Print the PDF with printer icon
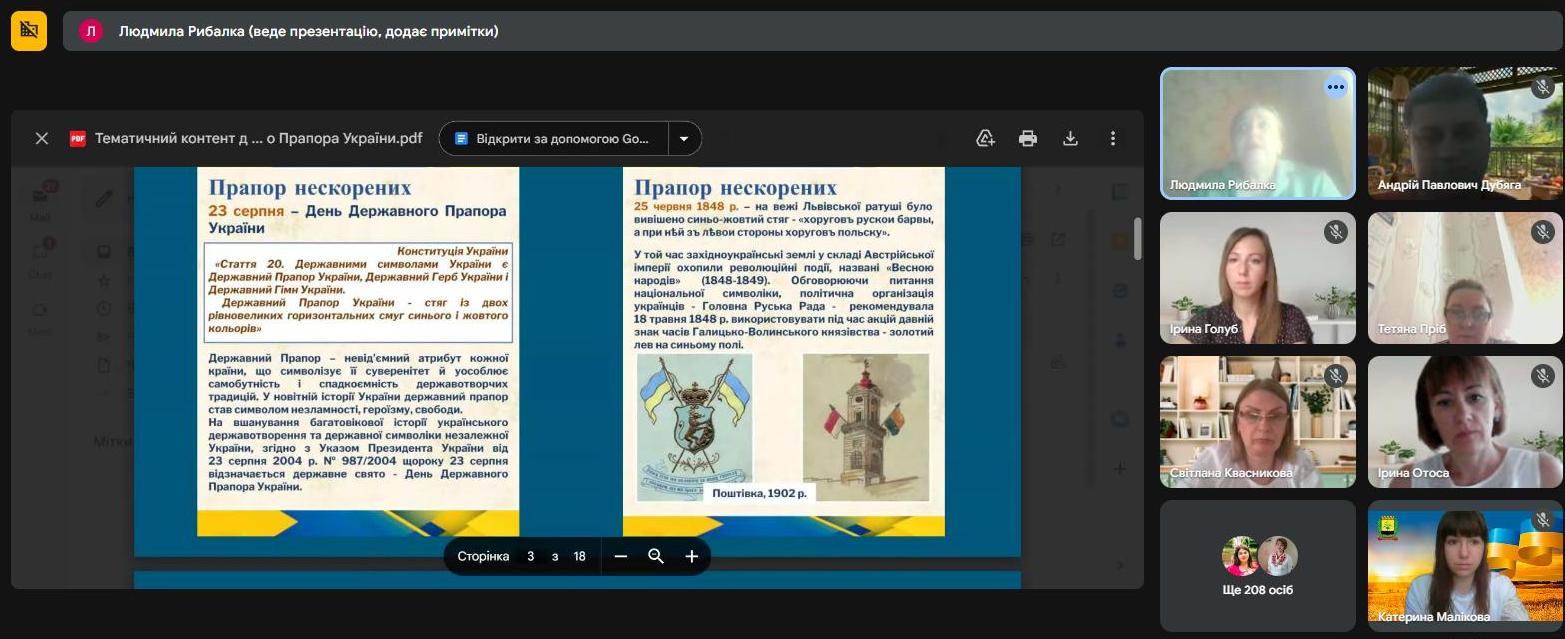 (x=1027, y=138)
